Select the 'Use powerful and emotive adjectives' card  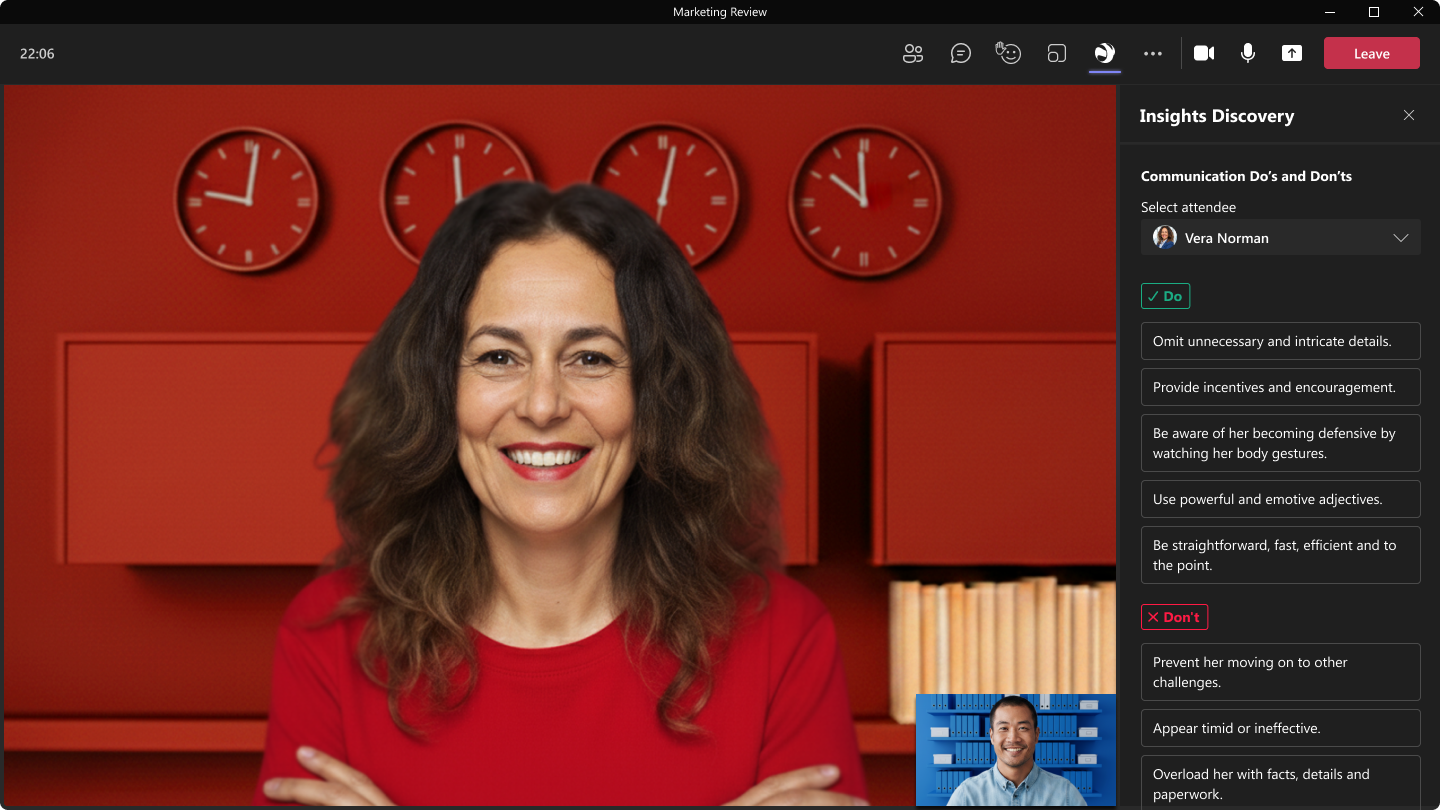pos(1280,499)
